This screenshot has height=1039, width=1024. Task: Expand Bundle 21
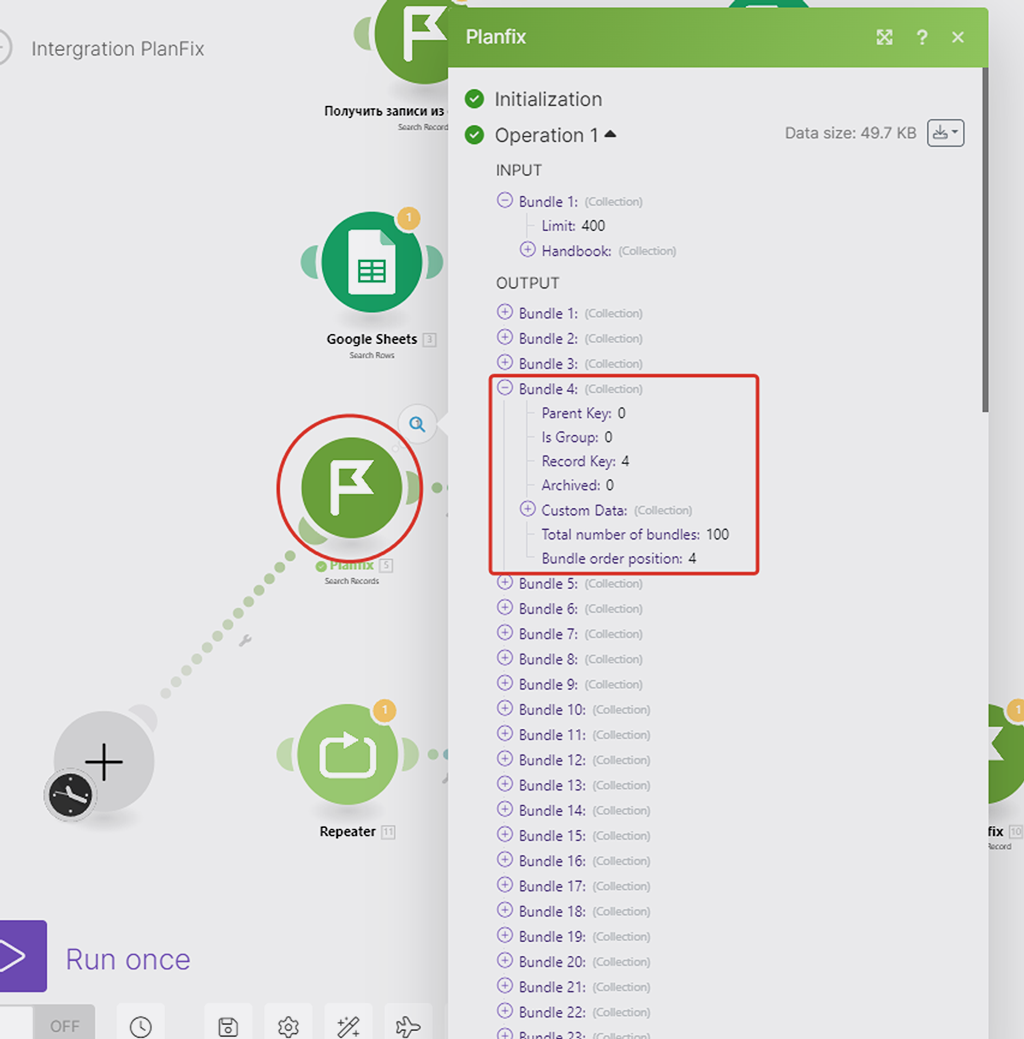505,985
